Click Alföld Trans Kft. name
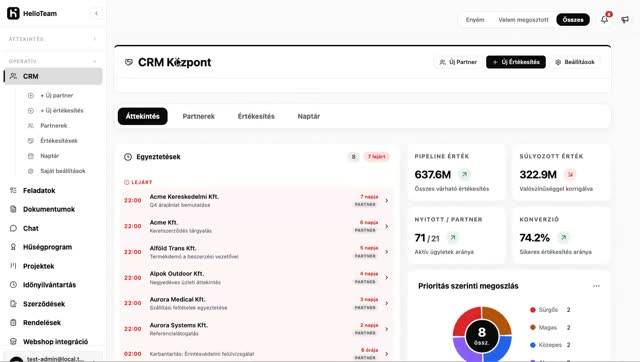Viewport: 640px width, 362px height. tap(173, 248)
